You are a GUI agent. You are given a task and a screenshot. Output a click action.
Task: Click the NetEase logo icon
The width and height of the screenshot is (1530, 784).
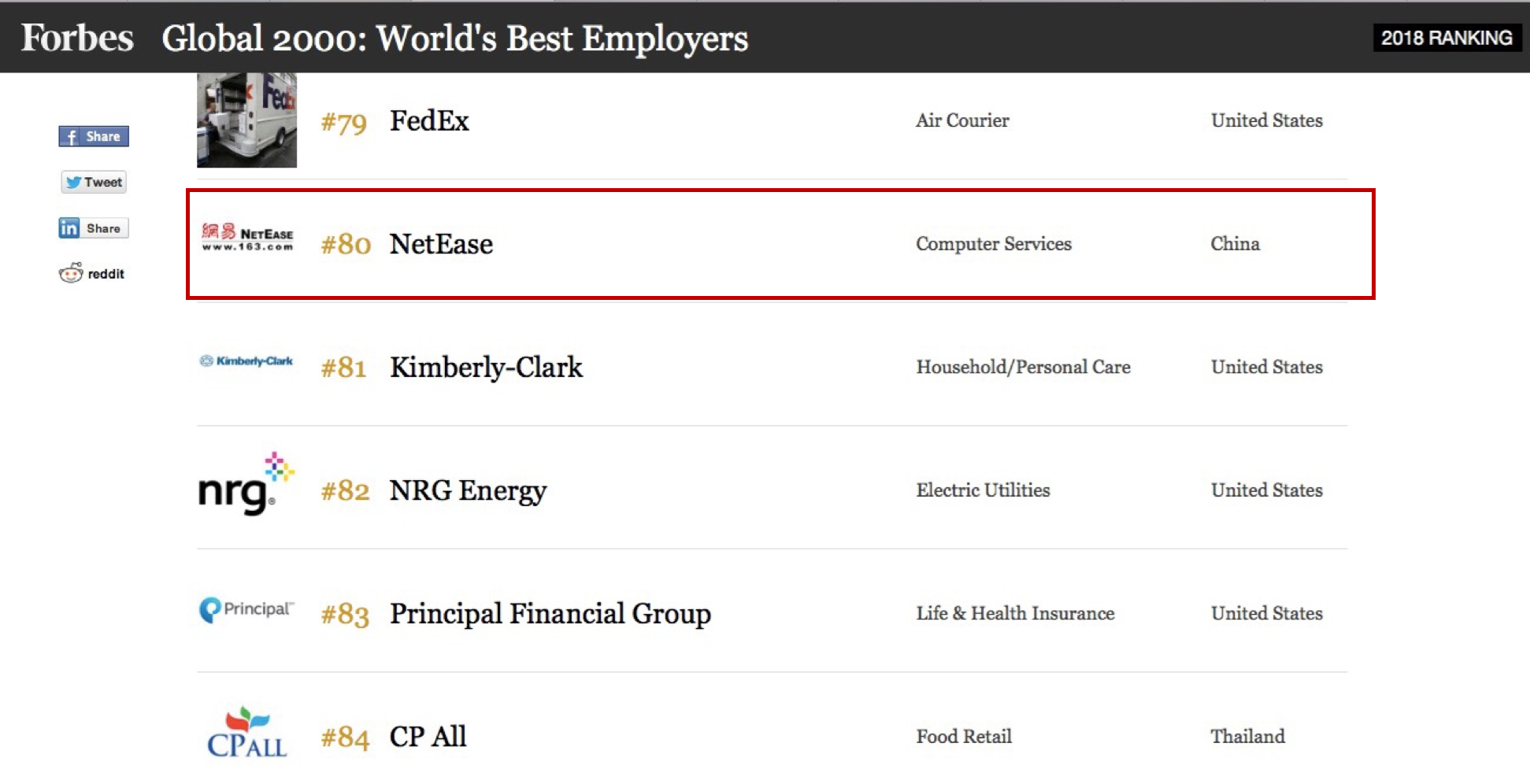(247, 236)
